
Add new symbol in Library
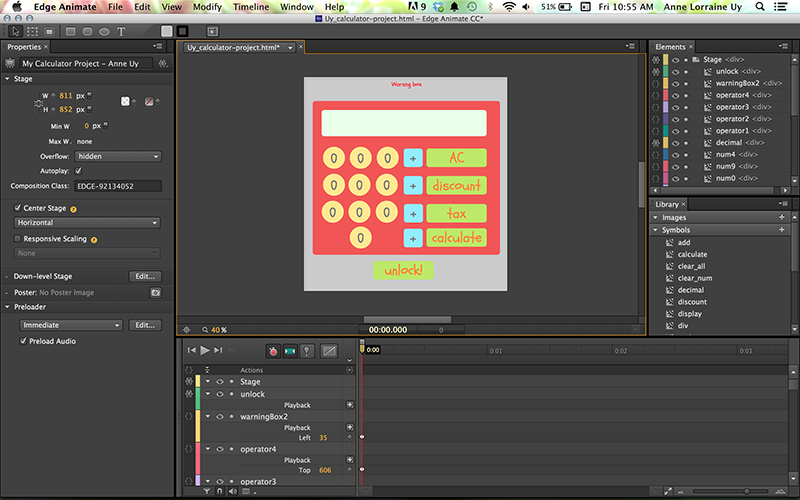[782, 230]
